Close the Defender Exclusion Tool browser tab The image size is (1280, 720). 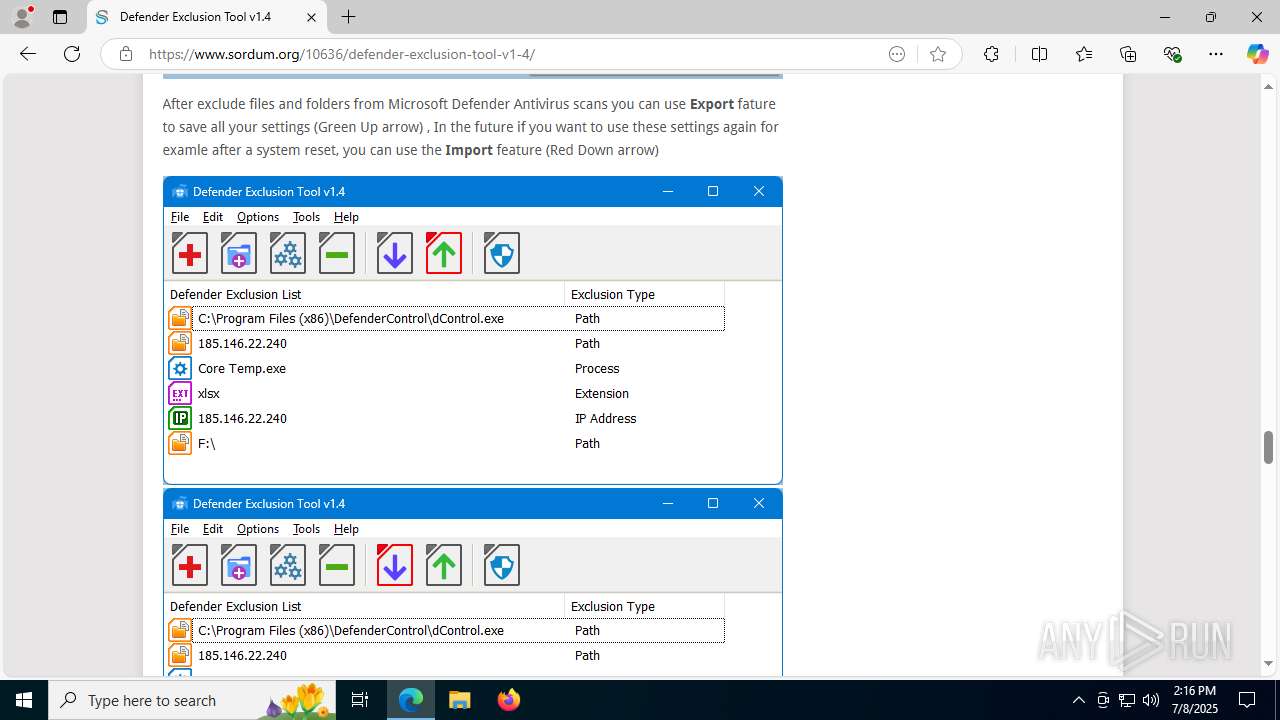pyautogui.click(x=311, y=17)
